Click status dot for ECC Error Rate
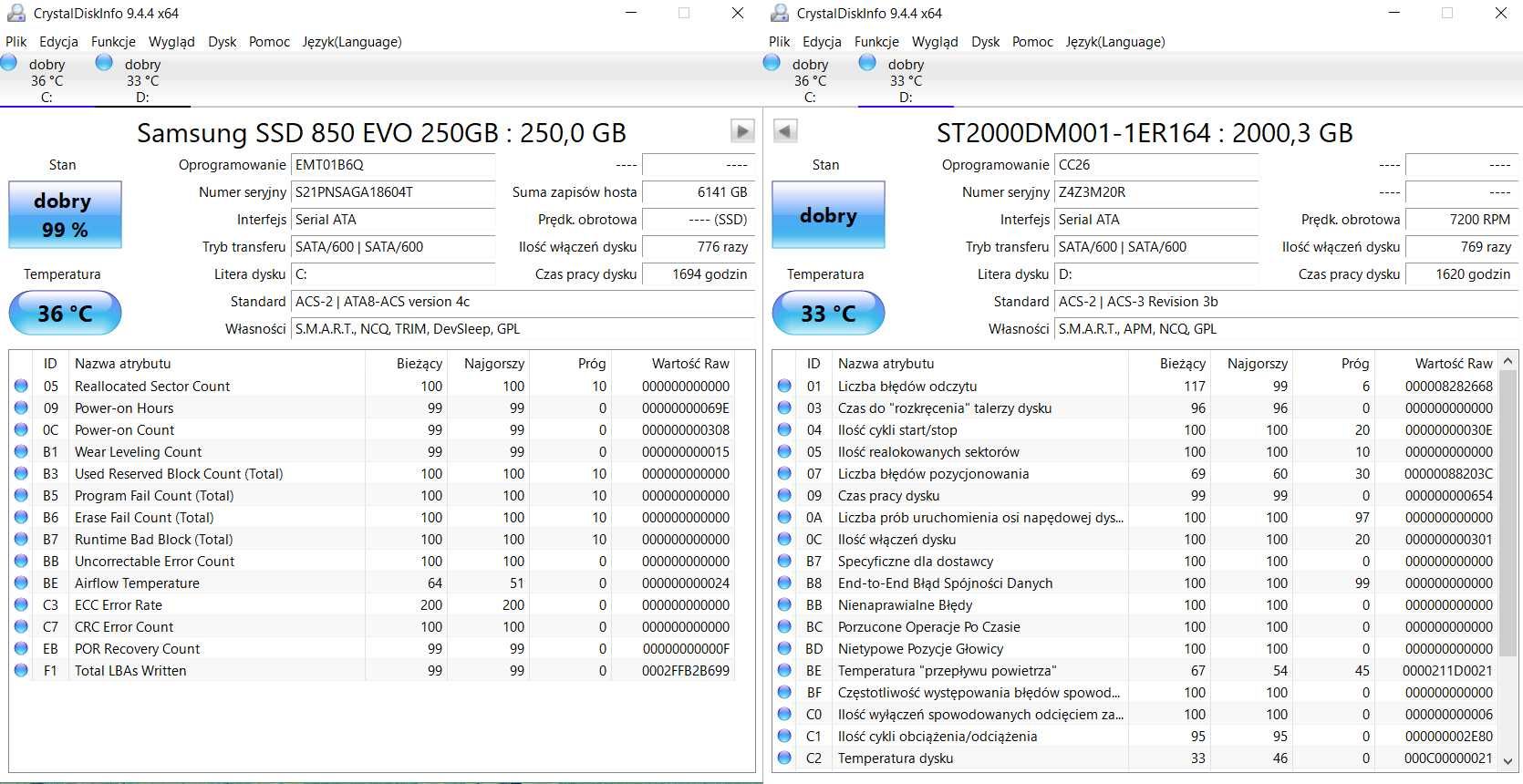This screenshot has height=784, width=1523. [x=21, y=604]
